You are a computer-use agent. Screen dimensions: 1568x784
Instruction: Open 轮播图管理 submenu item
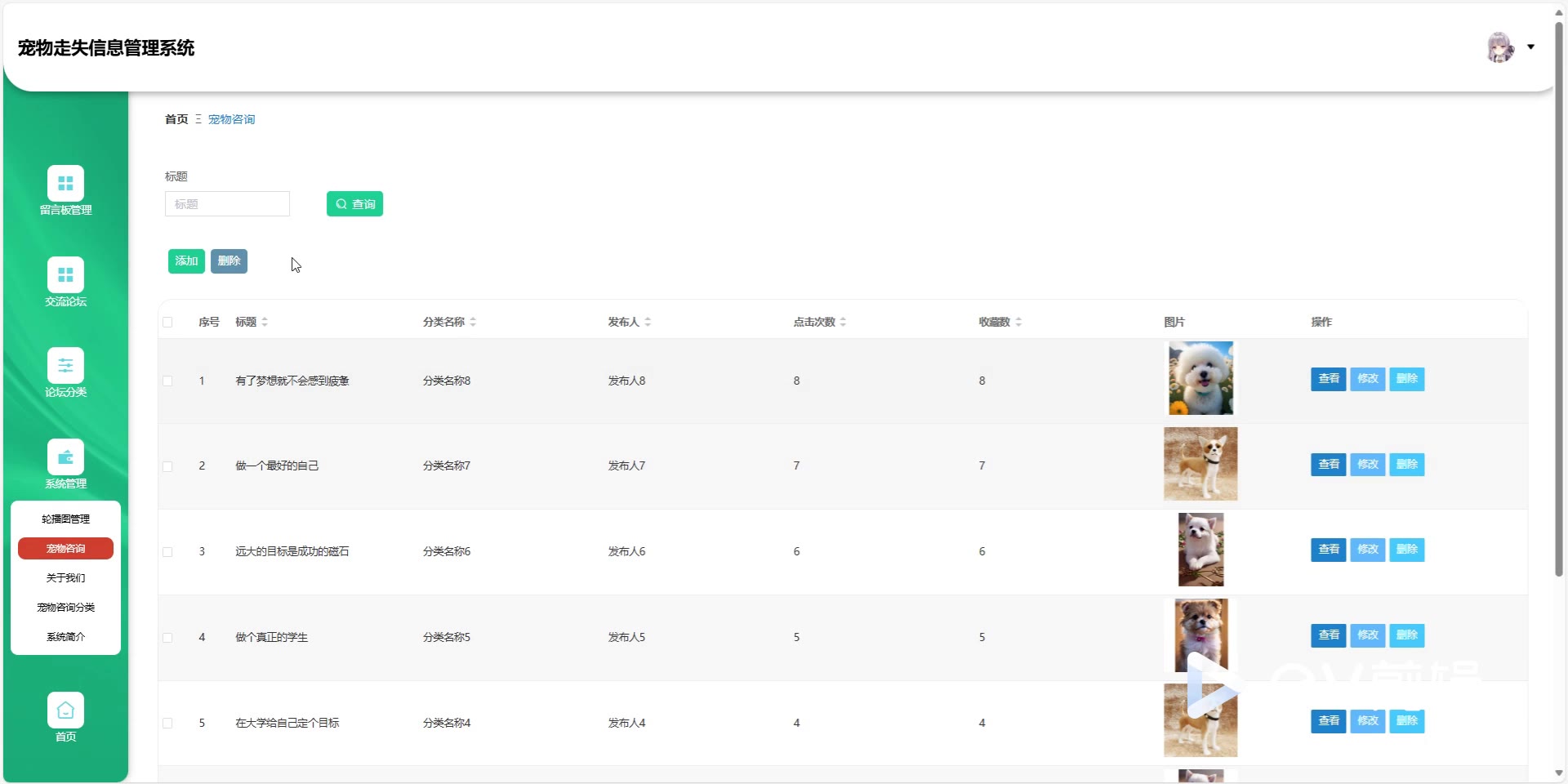[x=65, y=519]
